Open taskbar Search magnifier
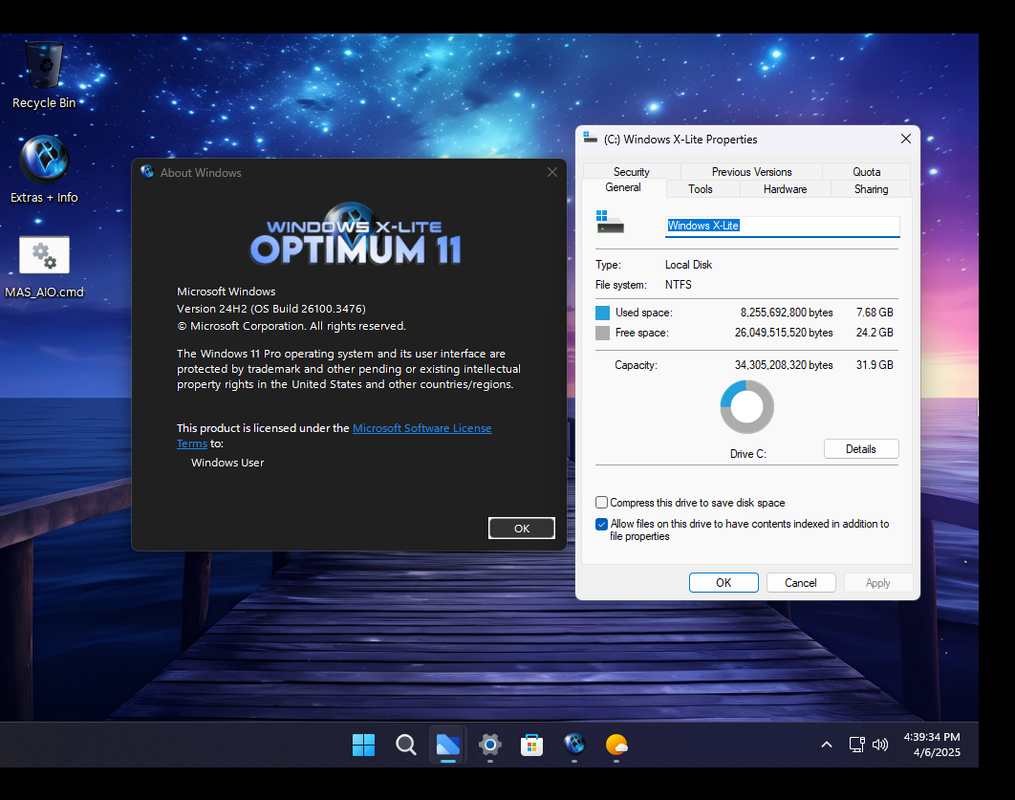 click(406, 745)
